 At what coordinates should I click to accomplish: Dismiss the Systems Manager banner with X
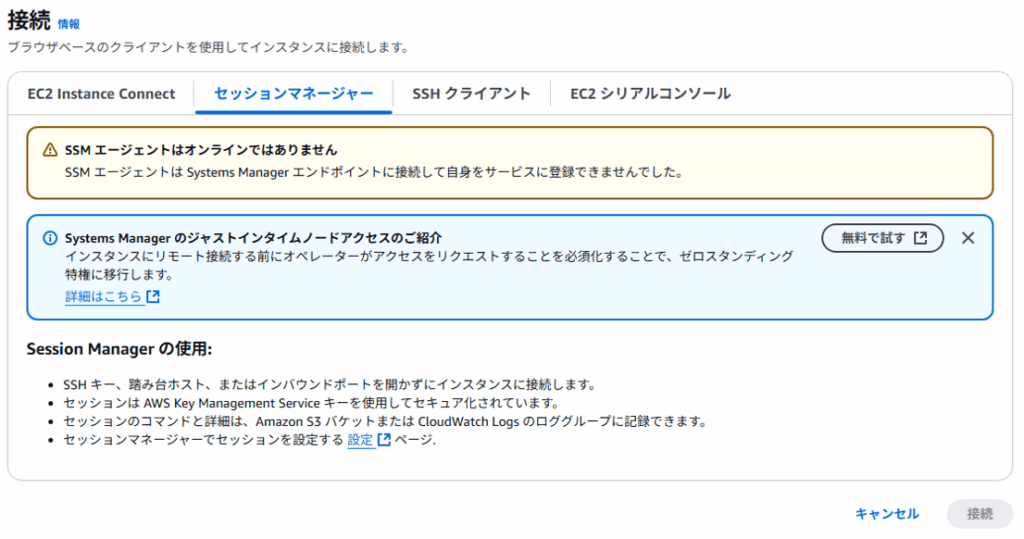[967, 238]
